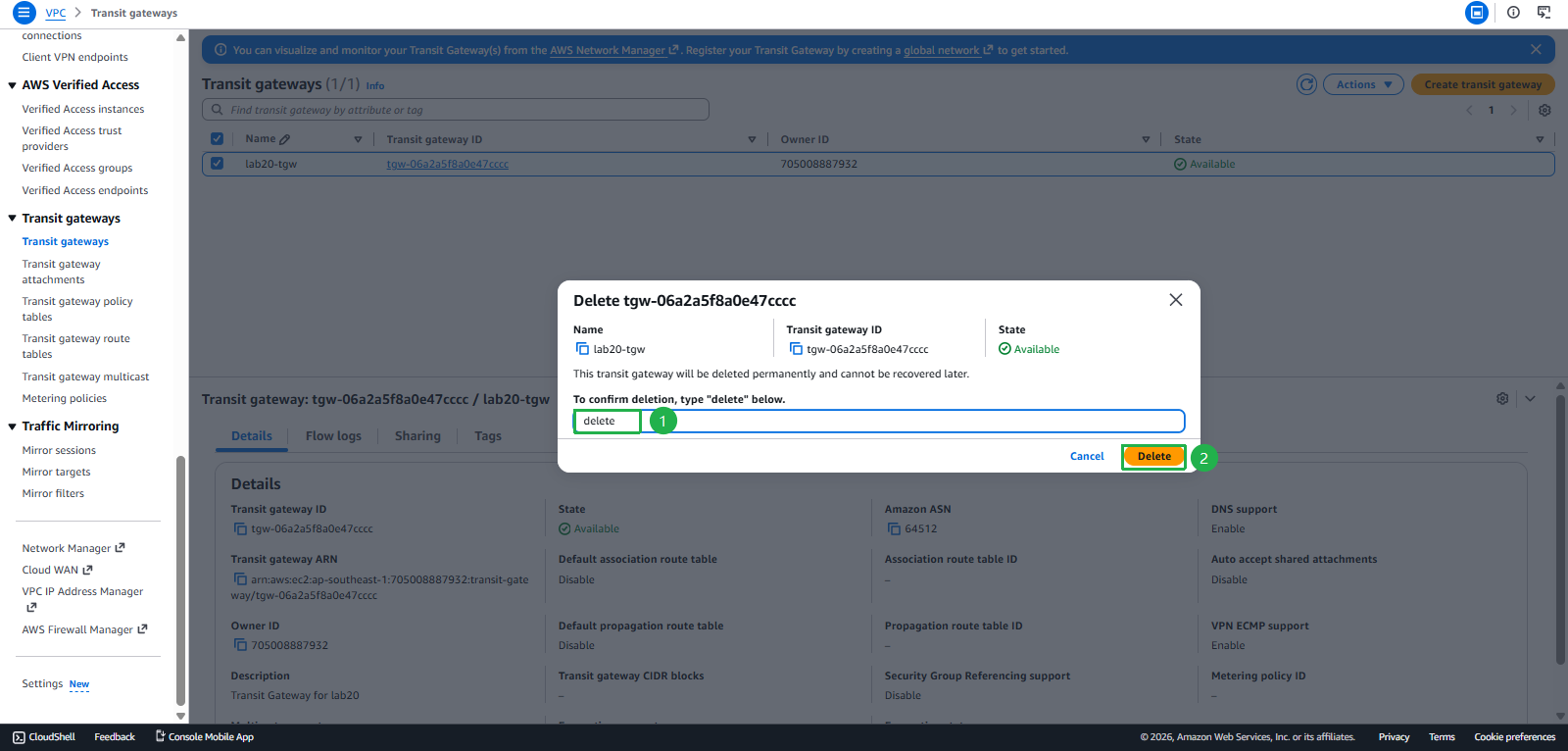The height and width of the screenshot is (751, 1568).
Task: Go to next page of transit gateways
Action: coord(1513,111)
